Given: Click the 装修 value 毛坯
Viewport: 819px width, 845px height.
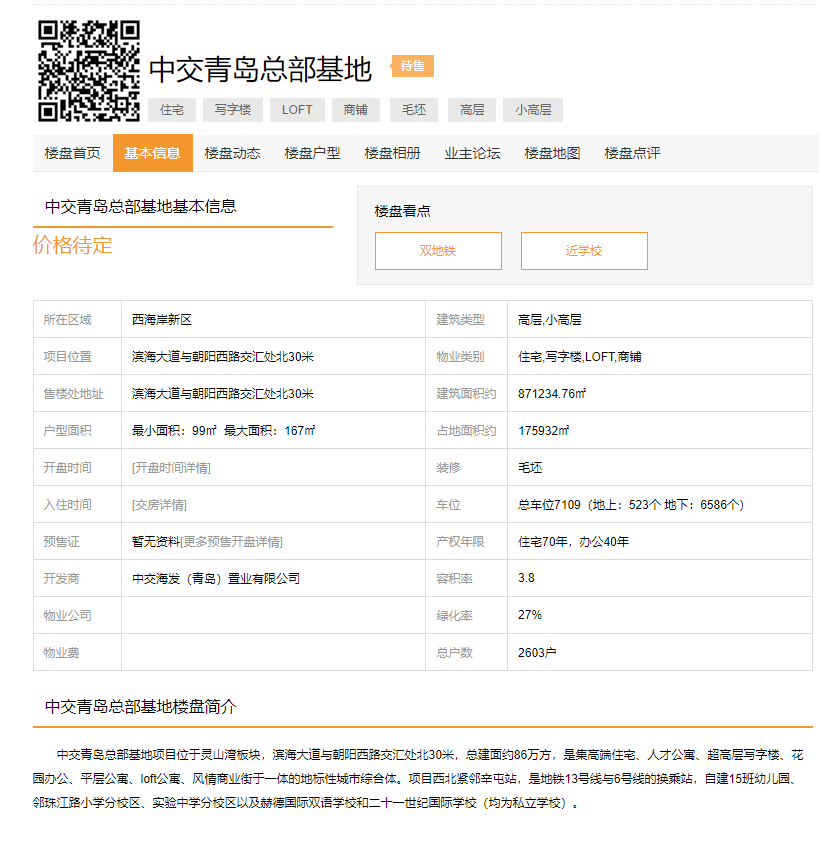Looking at the screenshot, I should [x=530, y=468].
